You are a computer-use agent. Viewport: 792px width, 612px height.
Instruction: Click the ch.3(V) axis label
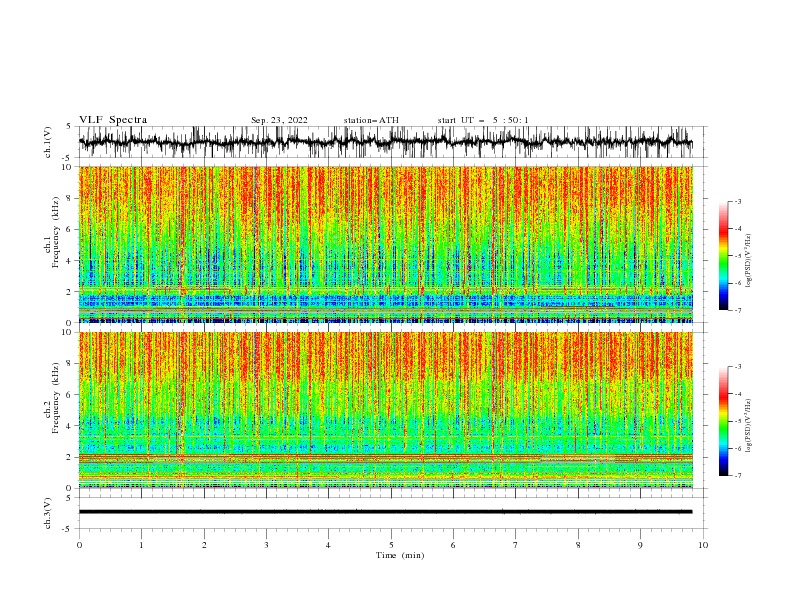[x=48, y=514]
